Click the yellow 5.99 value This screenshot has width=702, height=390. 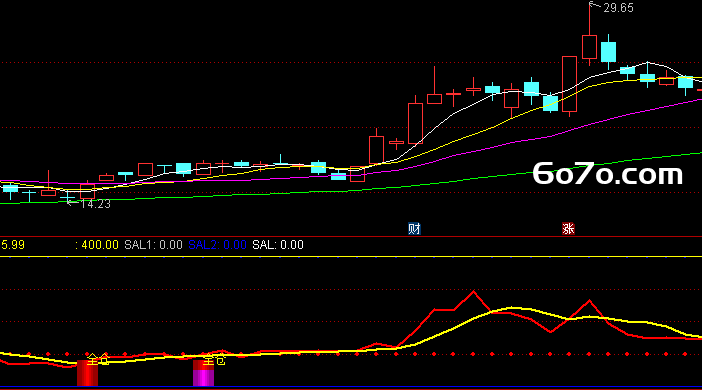coord(13,245)
